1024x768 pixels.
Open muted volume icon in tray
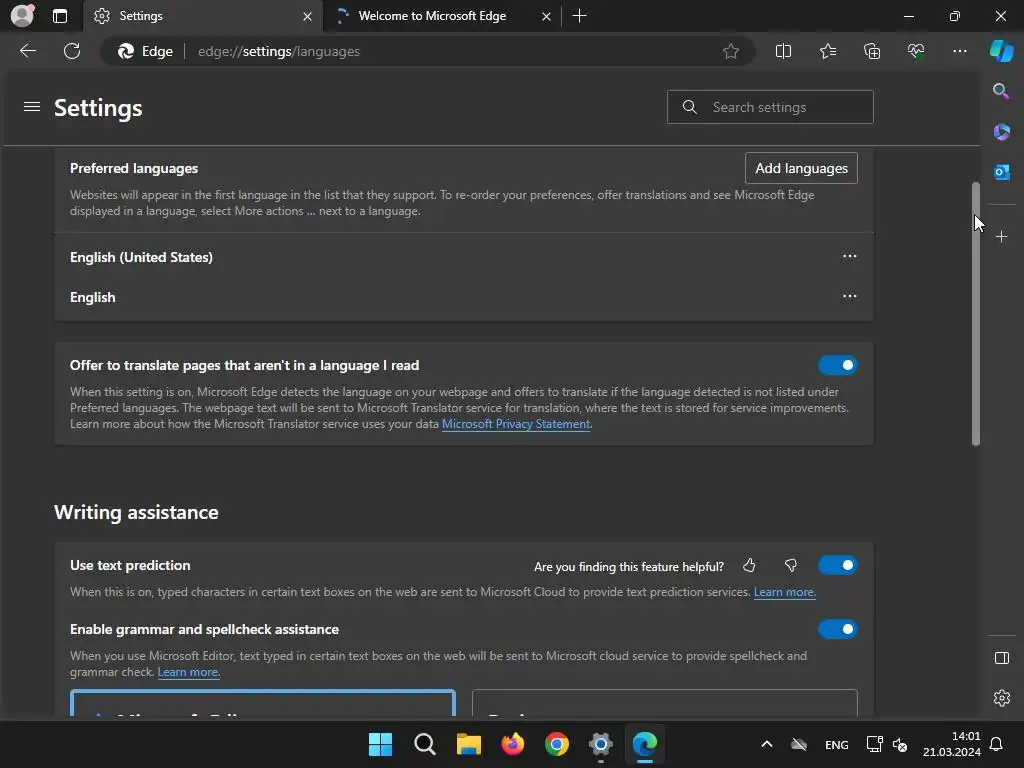[900, 744]
